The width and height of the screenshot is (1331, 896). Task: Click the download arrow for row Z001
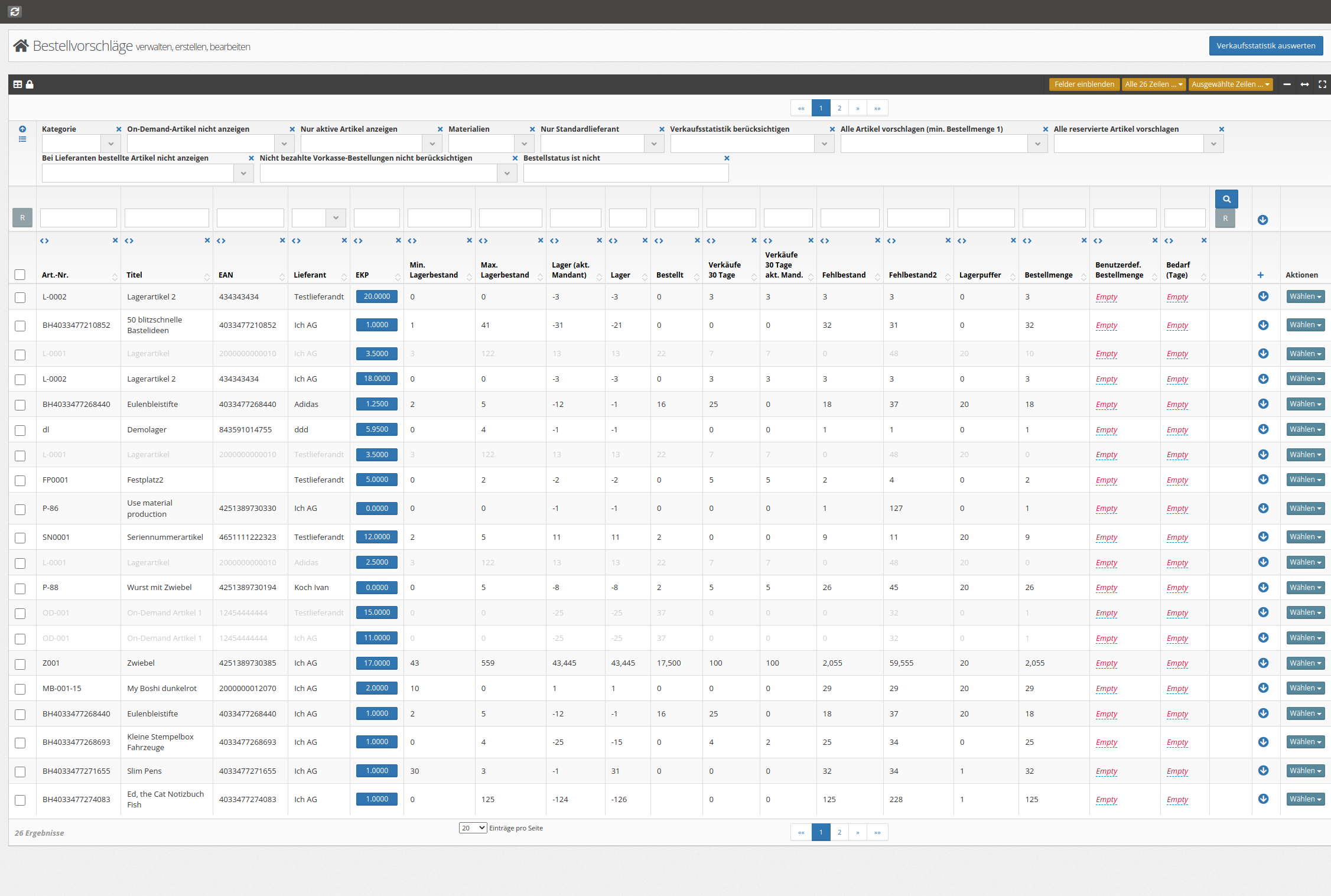coord(1263,663)
